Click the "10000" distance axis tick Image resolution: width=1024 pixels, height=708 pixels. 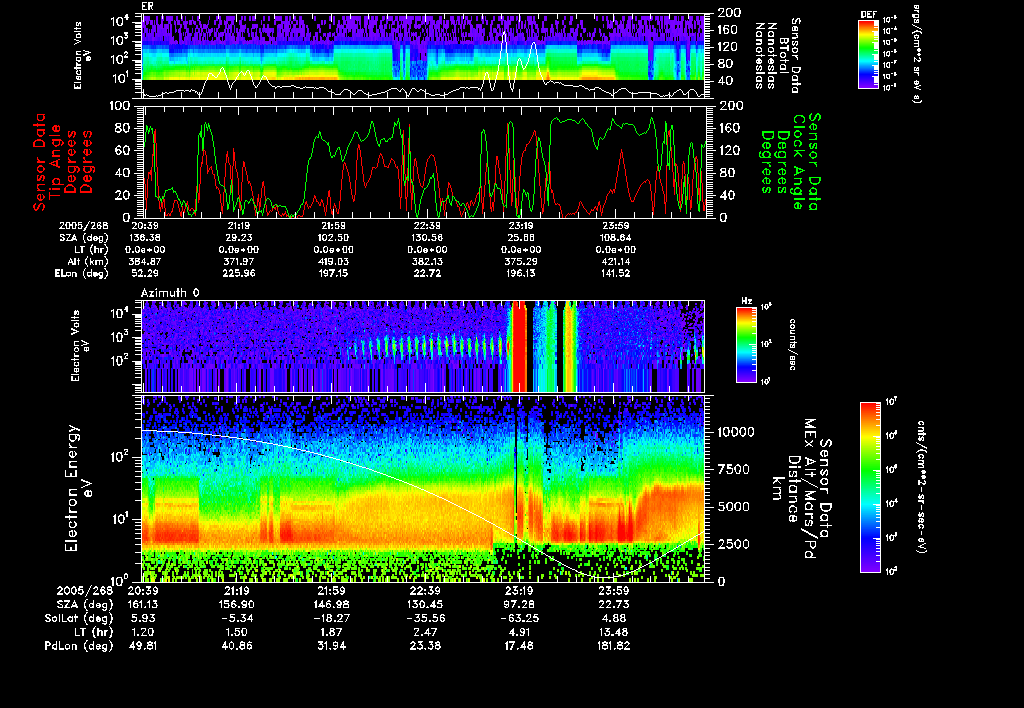pos(736,432)
